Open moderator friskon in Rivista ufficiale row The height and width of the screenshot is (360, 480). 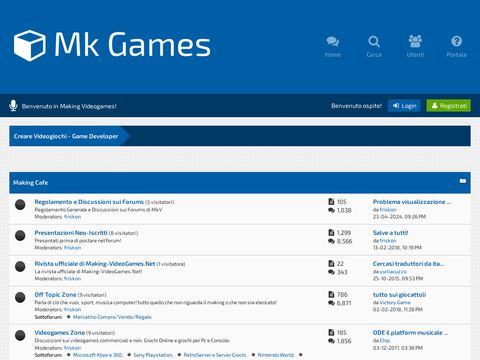click(x=72, y=279)
